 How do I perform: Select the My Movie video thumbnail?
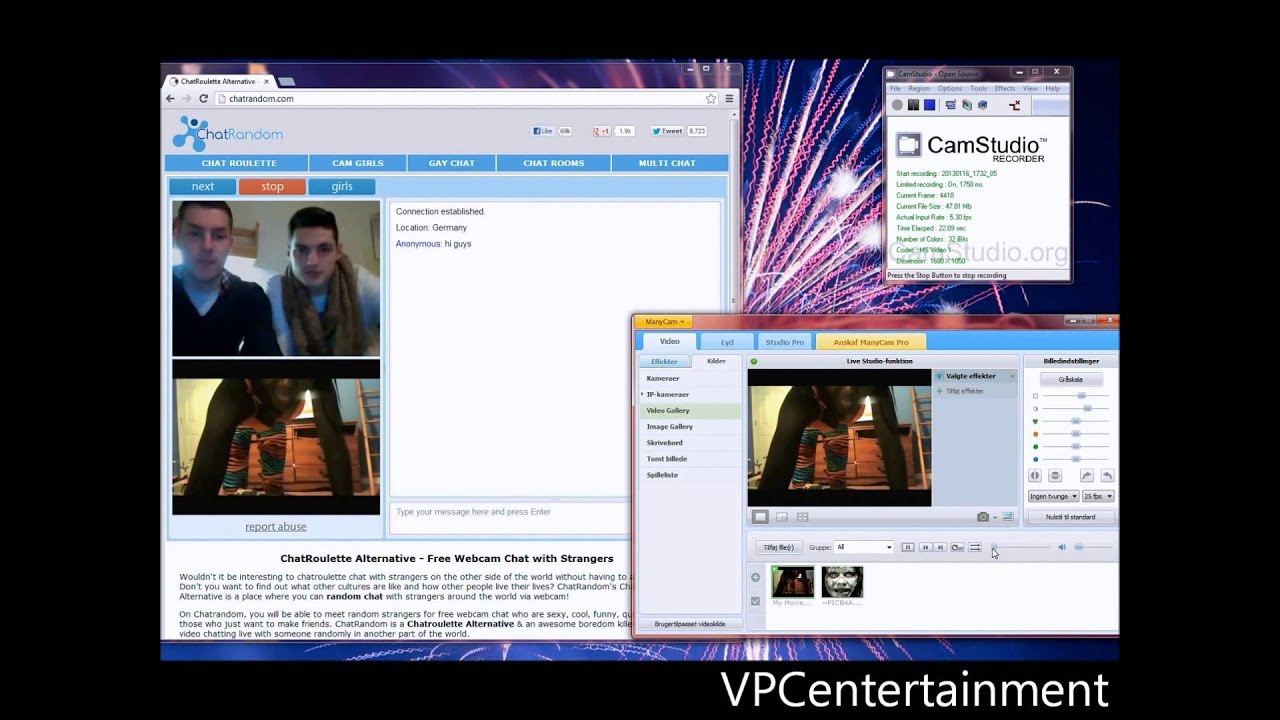(793, 582)
